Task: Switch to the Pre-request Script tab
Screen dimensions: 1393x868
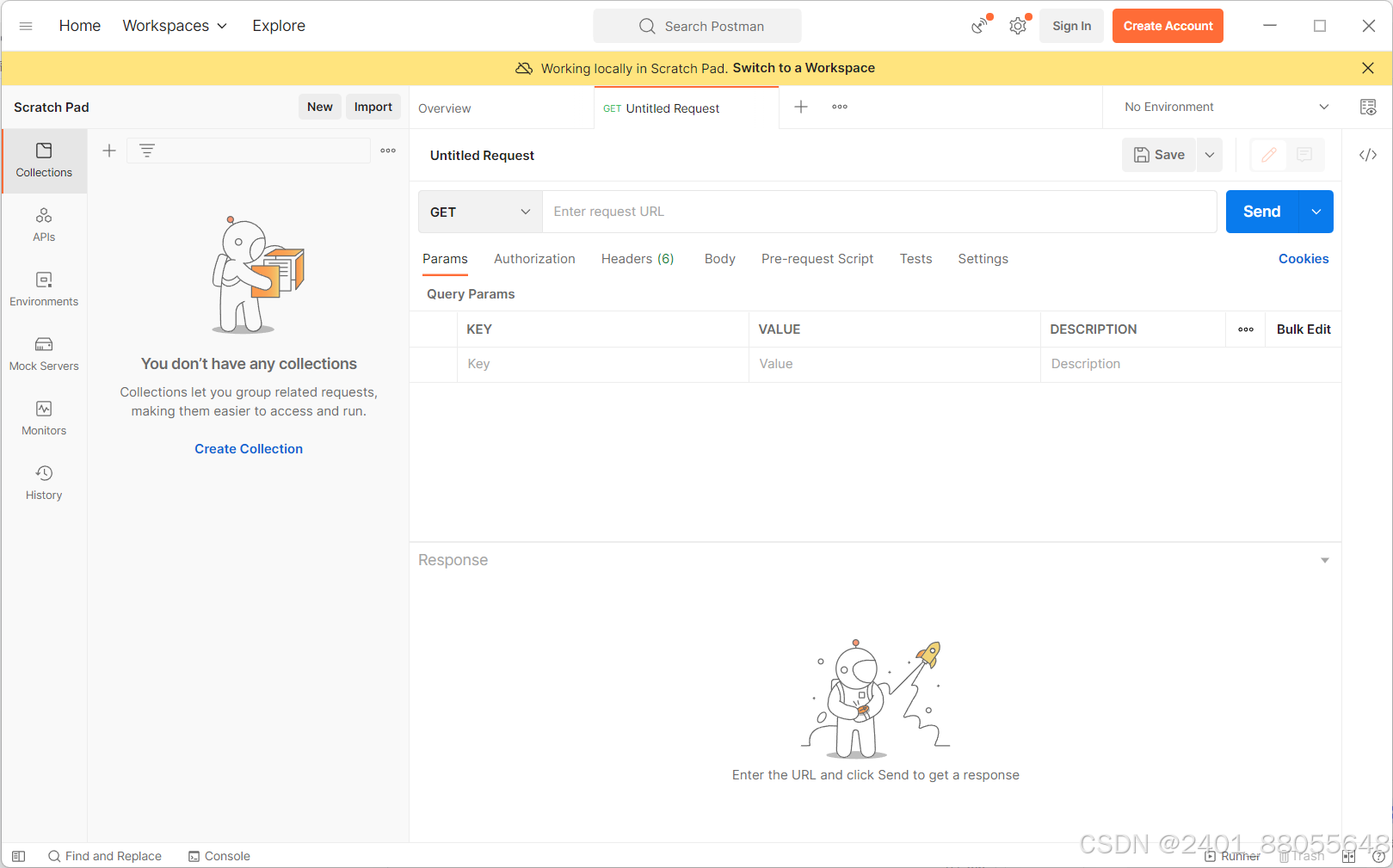Action: point(817,259)
